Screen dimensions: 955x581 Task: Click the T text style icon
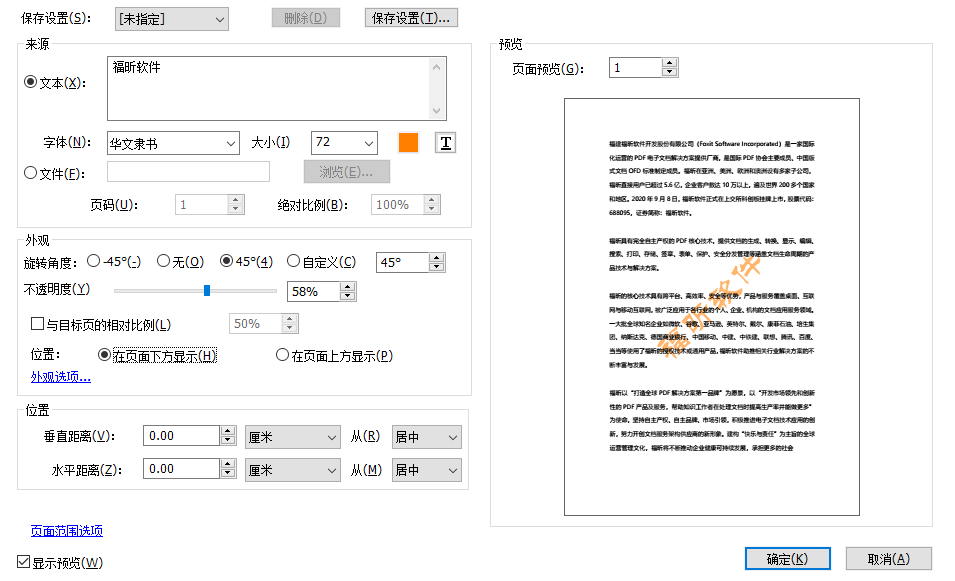pos(444,142)
